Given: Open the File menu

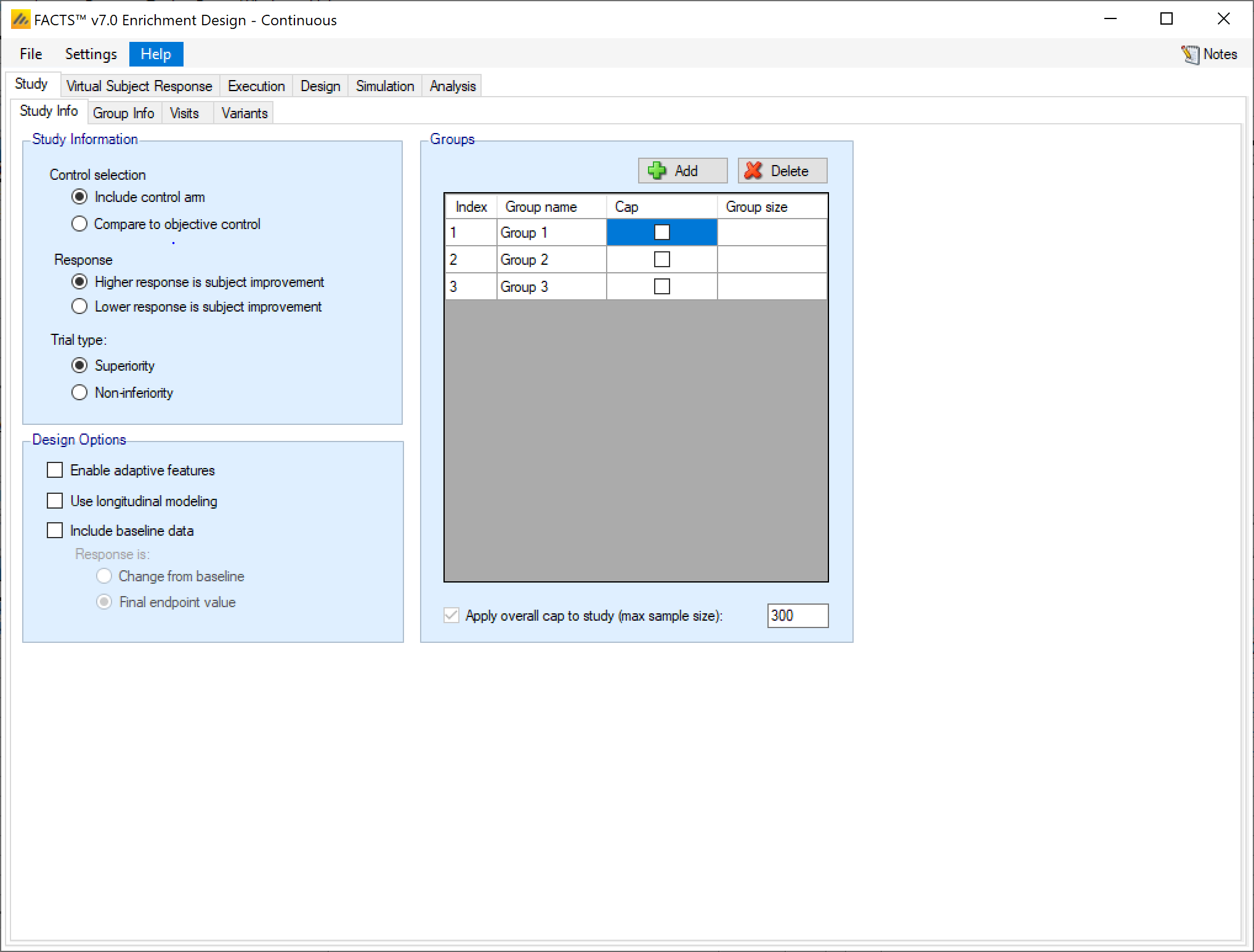Looking at the screenshot, I should pyautogui.click(x=31, y=54).
